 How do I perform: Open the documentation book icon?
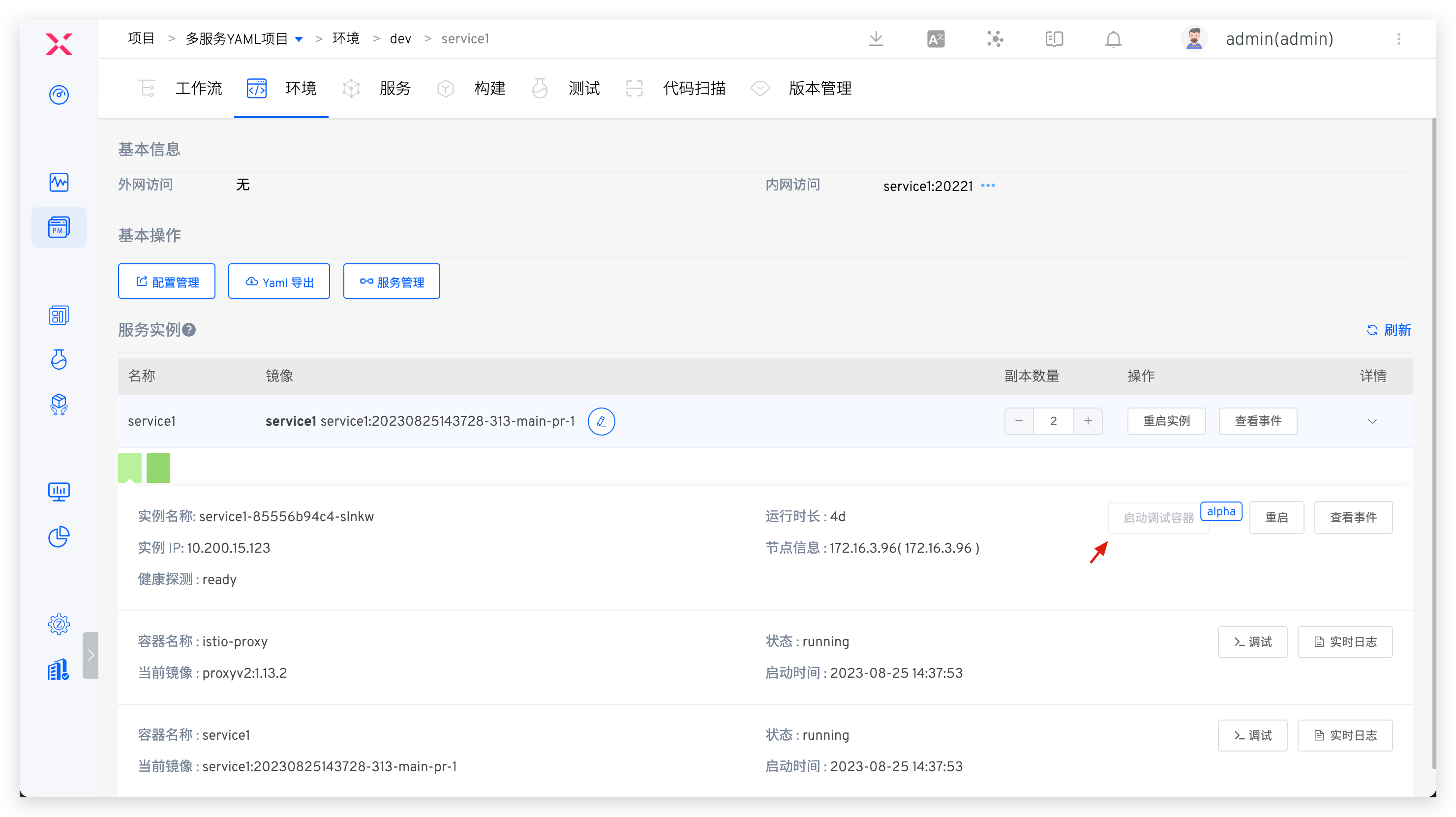[1054, 39]
